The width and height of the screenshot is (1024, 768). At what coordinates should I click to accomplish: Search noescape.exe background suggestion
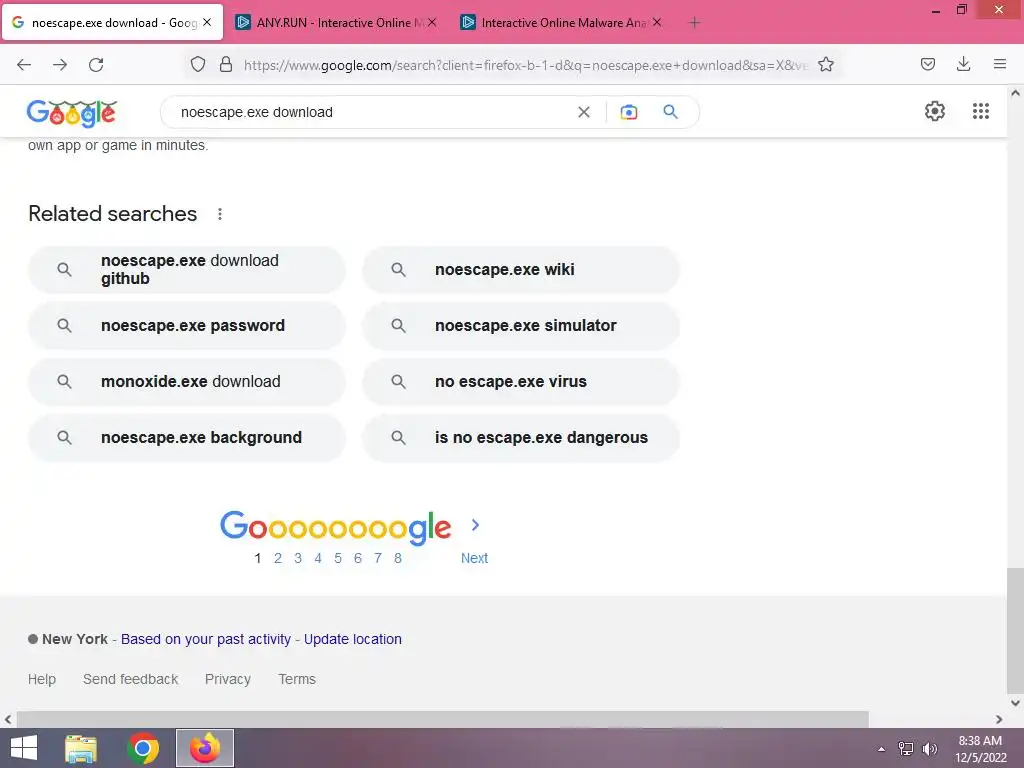click(x=187, y=438)
